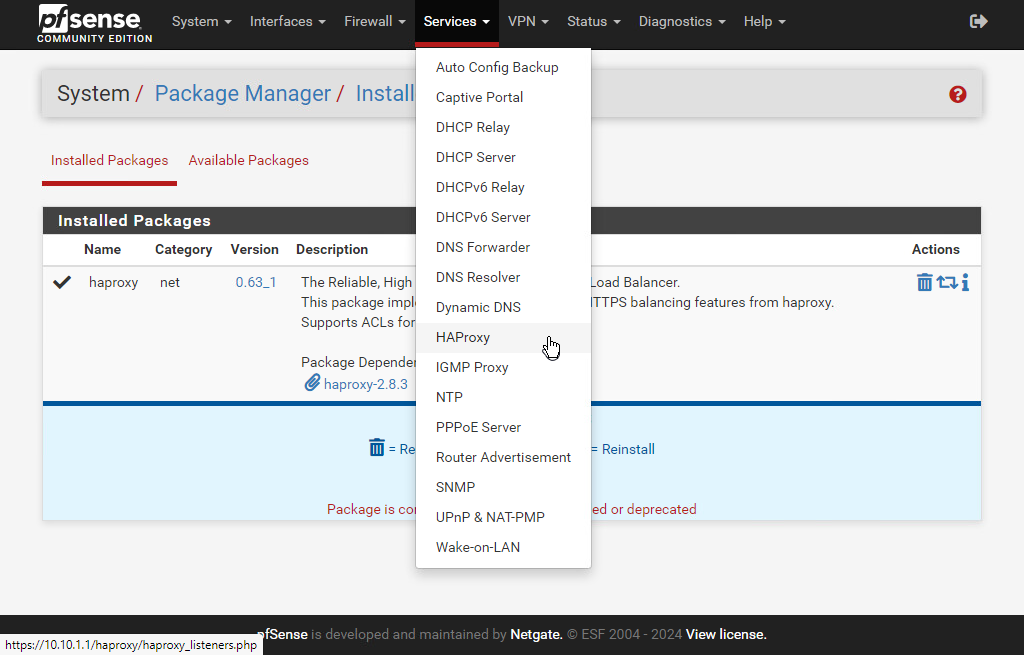Choose Auto Config Backup from Services menu

tap(503, 67)
